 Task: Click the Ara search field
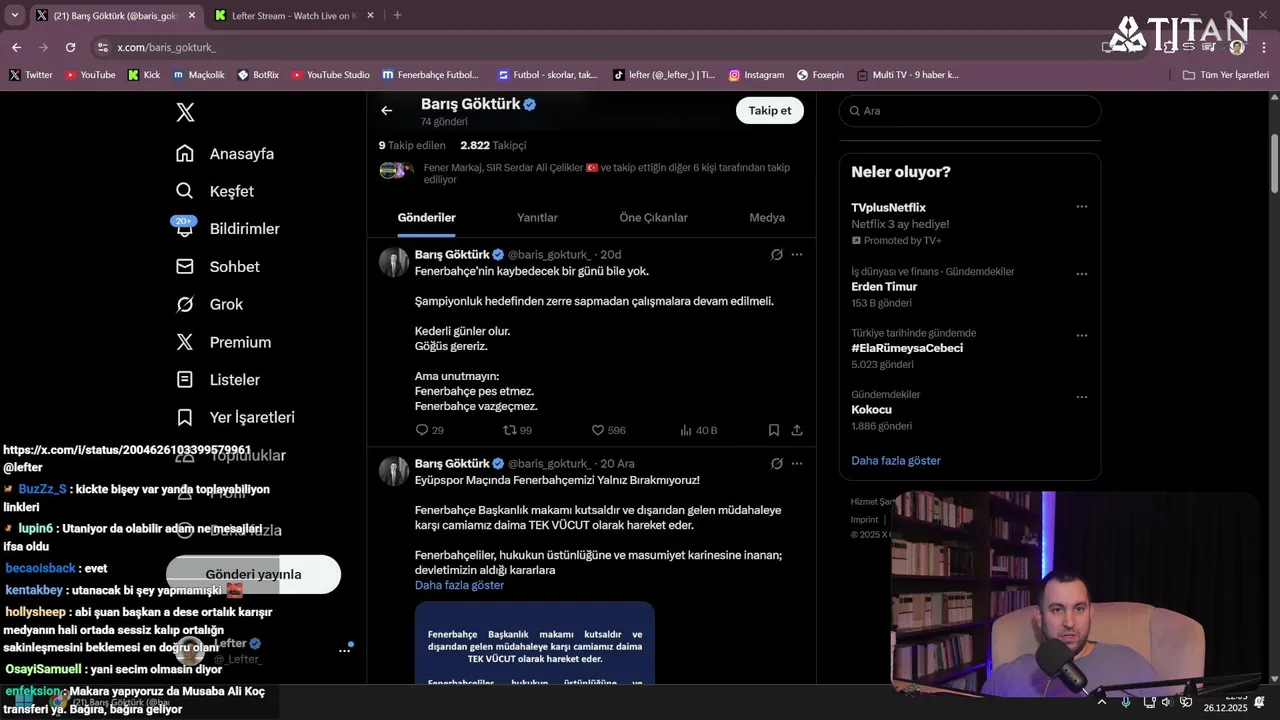click(x=970, y=111)
